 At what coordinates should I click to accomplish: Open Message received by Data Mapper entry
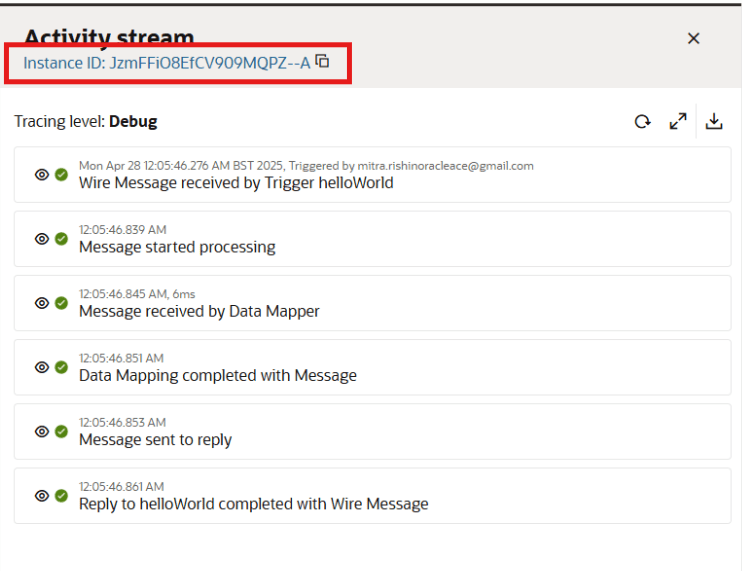pyautogui.click(x=199, y=311)
